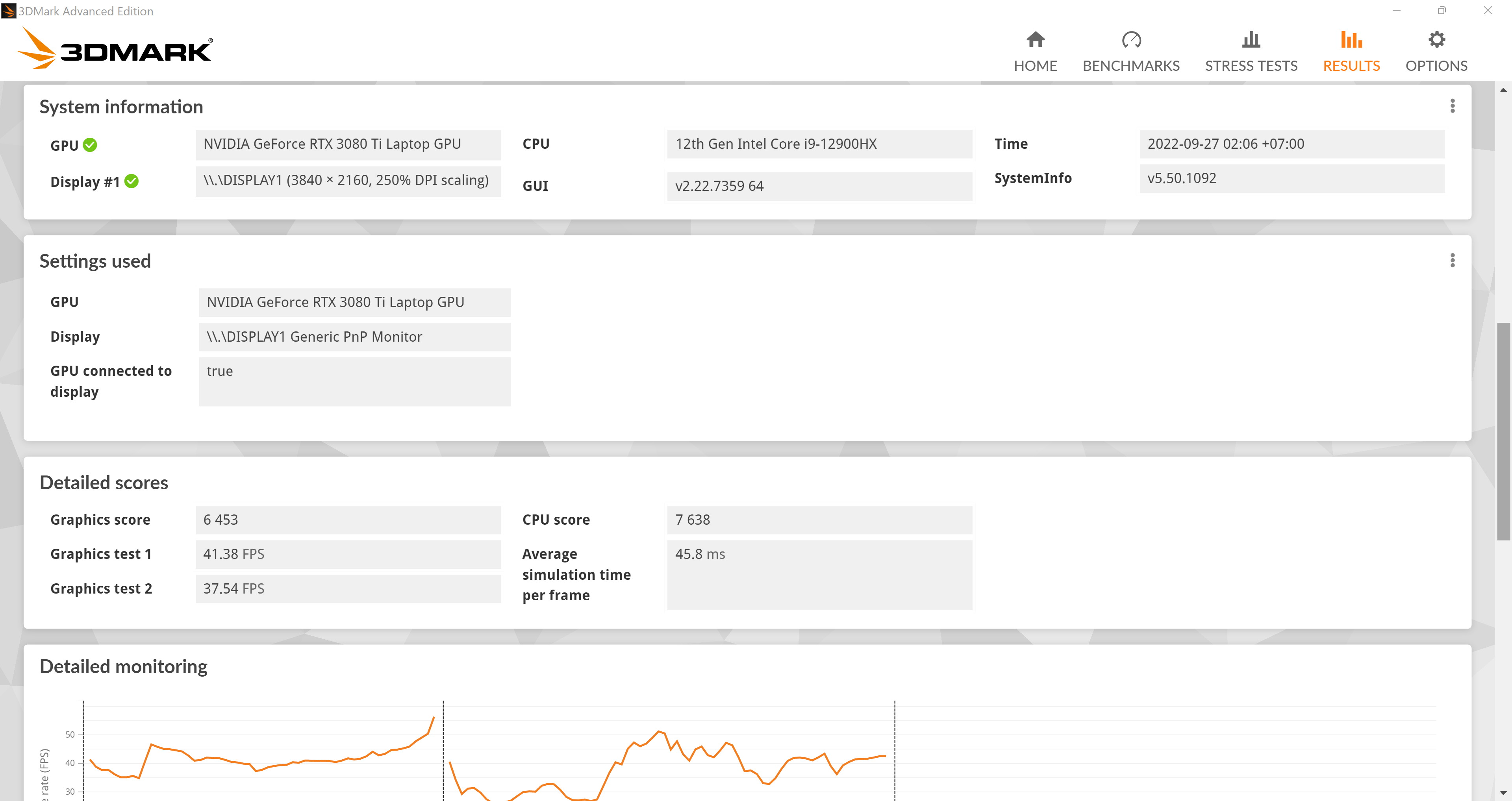The image size is (1512, 801).
Task: Click the vertical scrollbar thumb
Action: [x=1503, y=431]
